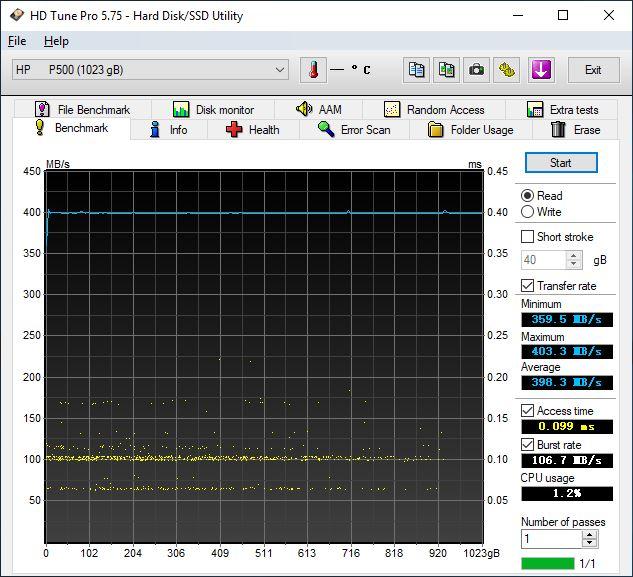633x577 pixels.
Task: Increase short stroke size stepper up
Action: click(574, 256)
